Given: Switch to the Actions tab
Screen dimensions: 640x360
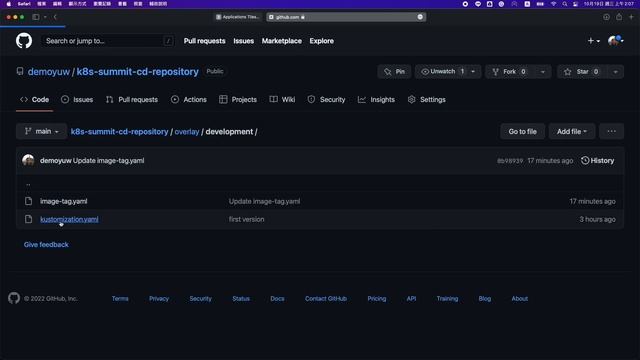Looking at the screenshot, I should point(189,100).
